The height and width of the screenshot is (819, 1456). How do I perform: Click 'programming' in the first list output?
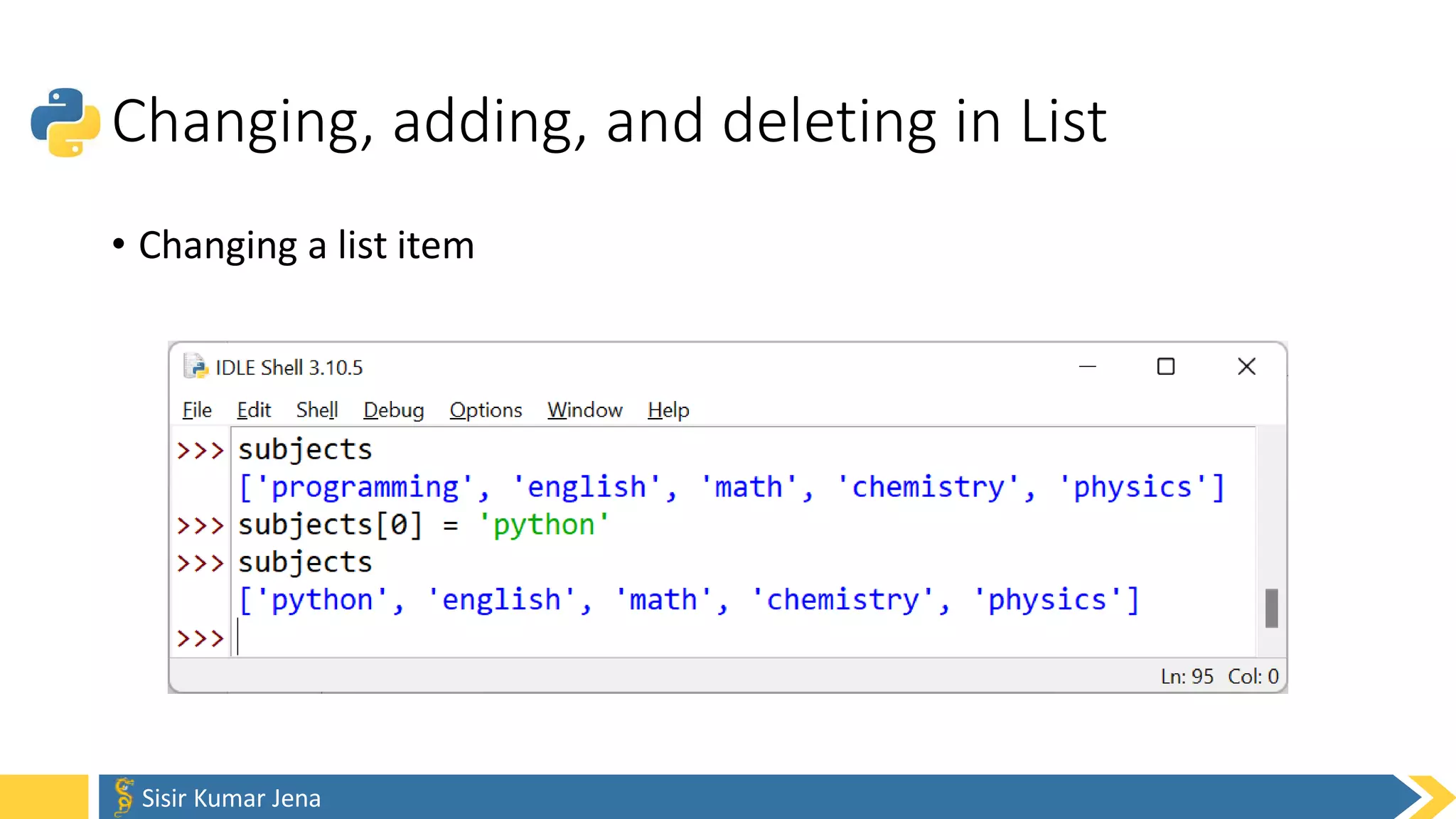click(x=365, y=488)
